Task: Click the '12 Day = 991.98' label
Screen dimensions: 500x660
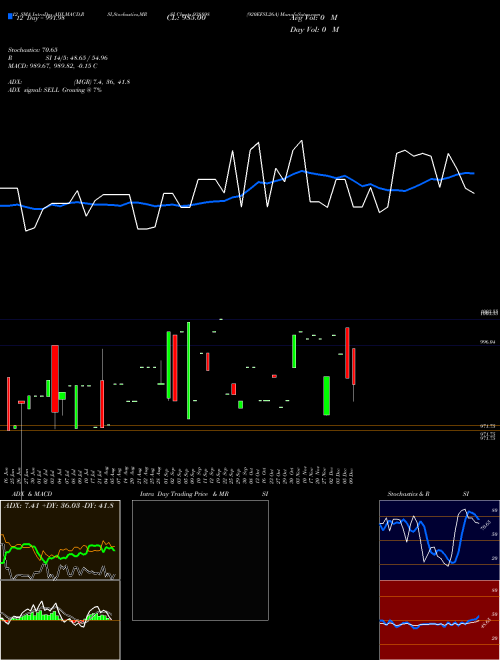Action: pyautogui.click(x=39, y=18)
